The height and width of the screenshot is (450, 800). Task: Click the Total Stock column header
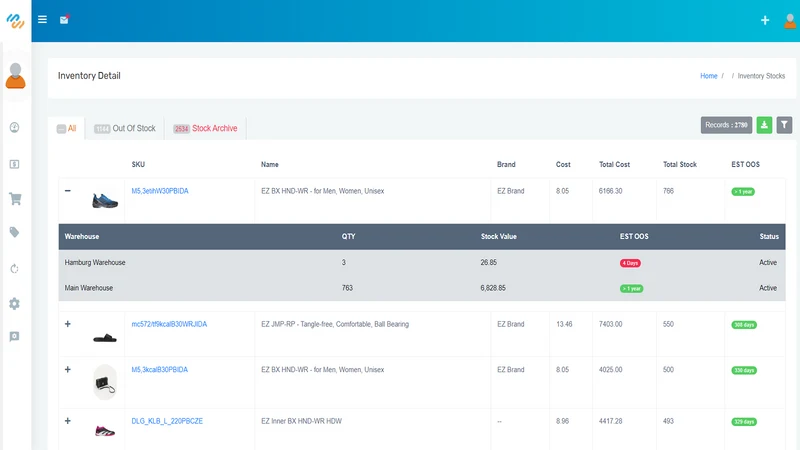click(680, 164)
